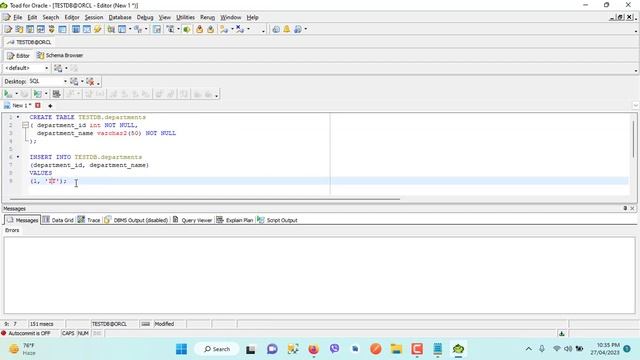Select the TESTDB@ORCL connection tab
640x360 pixels.
click(x=29, y=42)
